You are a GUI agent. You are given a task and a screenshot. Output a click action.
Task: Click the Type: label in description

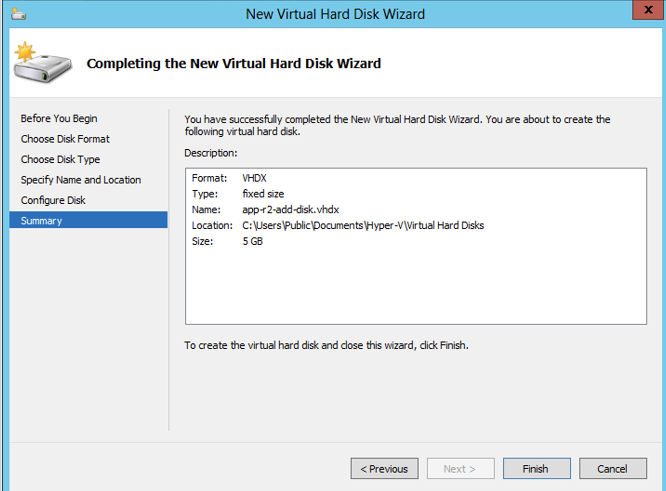click(205, 194)
